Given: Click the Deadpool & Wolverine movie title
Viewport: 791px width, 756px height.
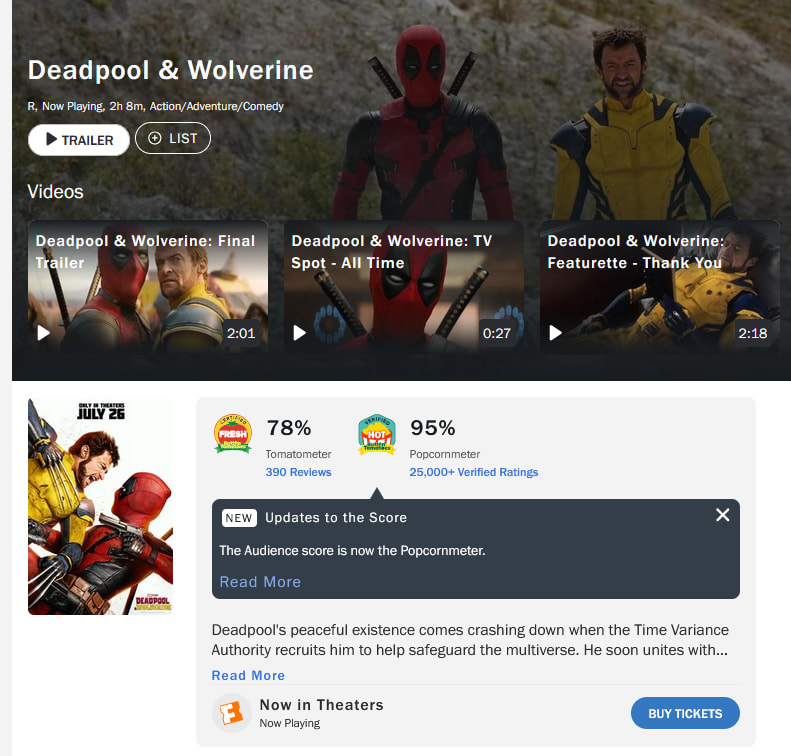Looking at the screenshot, I should point(171,70).
